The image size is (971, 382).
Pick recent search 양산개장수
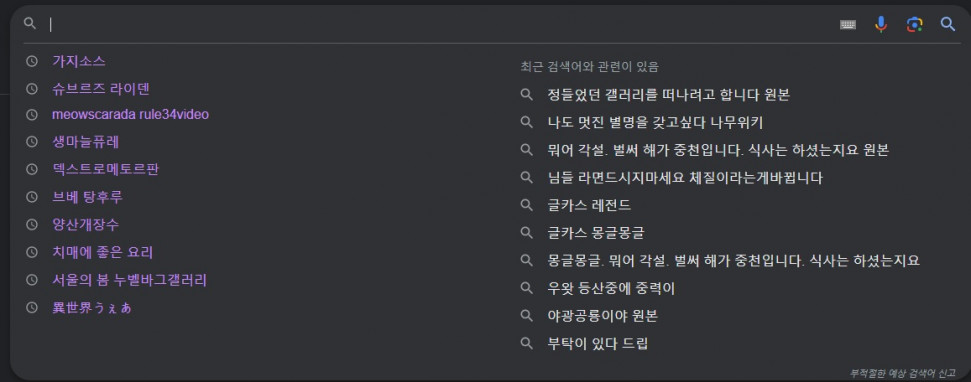pyautogui.click(x=86, y=224)
